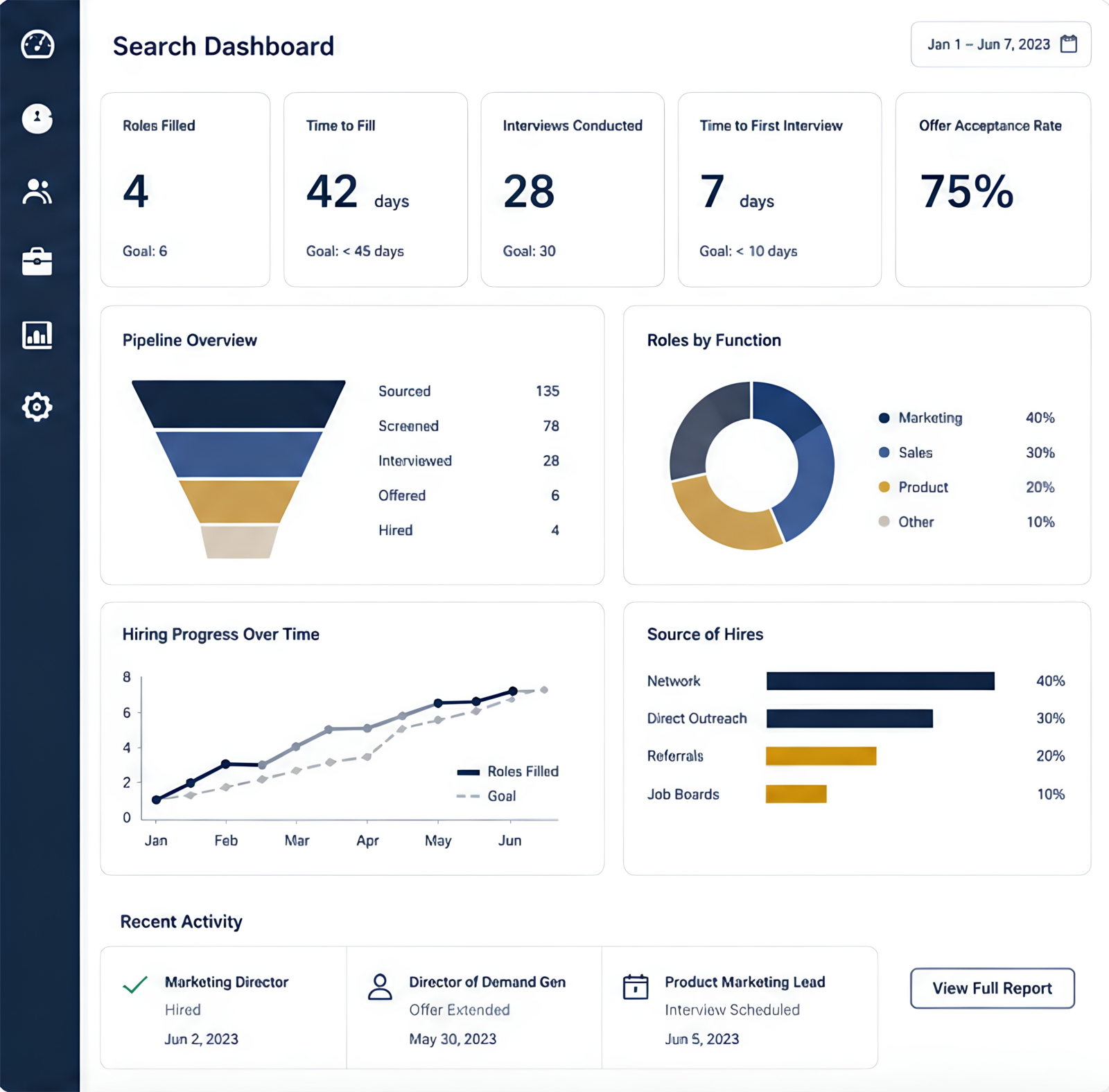
Task: Click the person icon beside Director of Demand Gen
Action: click(380, 987)
